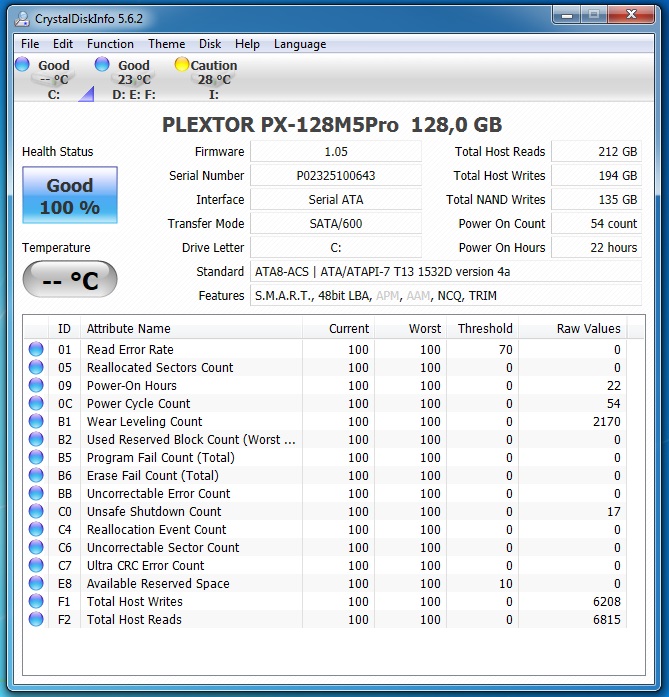Image resolution: width=669 pixels, height=697 pixels.
Task: Click the status orb beside Available Reserved Space
Action: tap(37, 584)
